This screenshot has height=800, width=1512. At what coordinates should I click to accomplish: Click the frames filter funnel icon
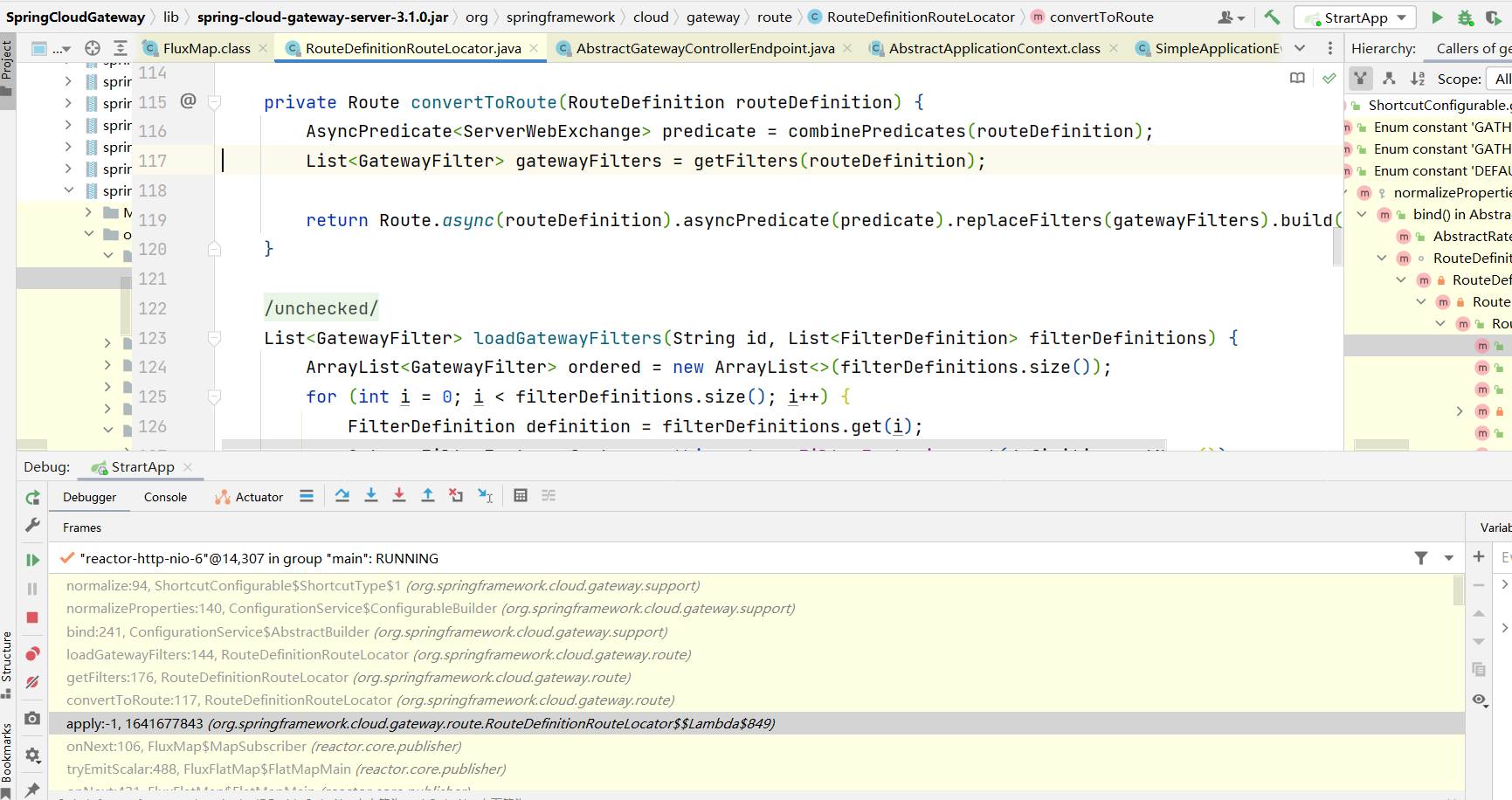click(x=1421, y=558)
